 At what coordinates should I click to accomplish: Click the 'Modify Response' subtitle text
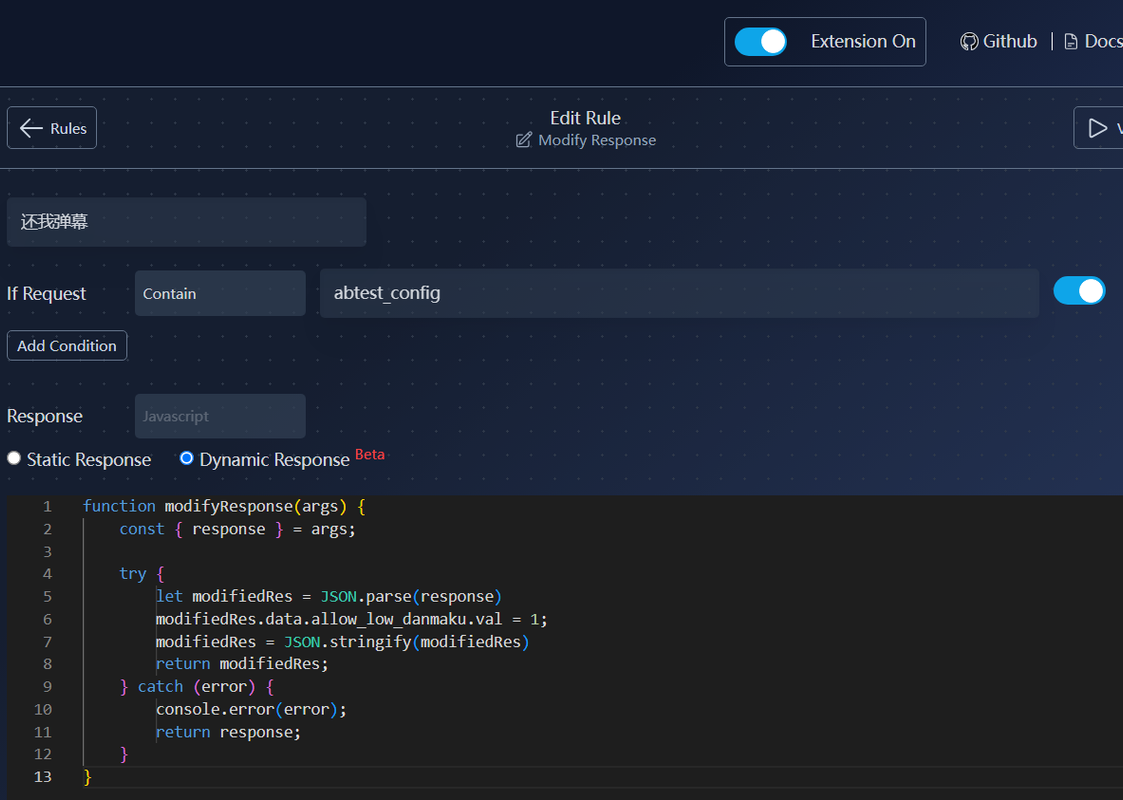(597, 140)
